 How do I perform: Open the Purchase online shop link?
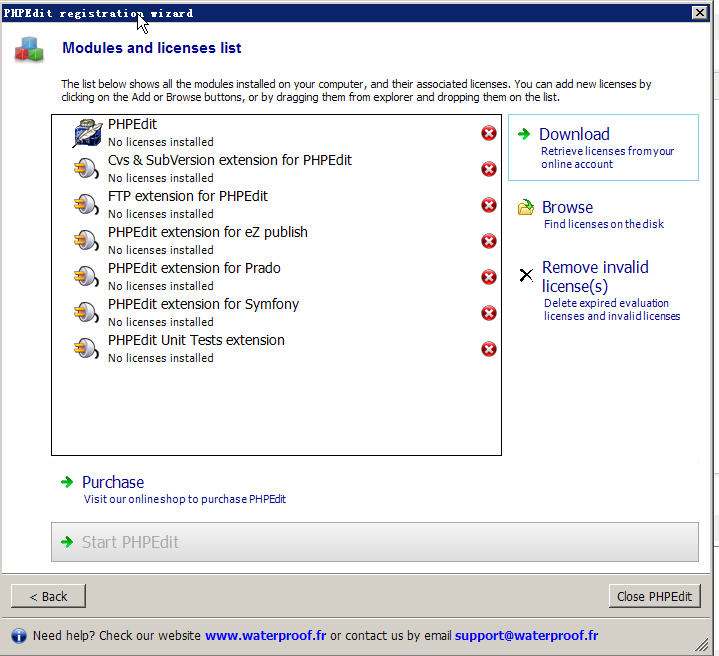click(x=113, y=482)
